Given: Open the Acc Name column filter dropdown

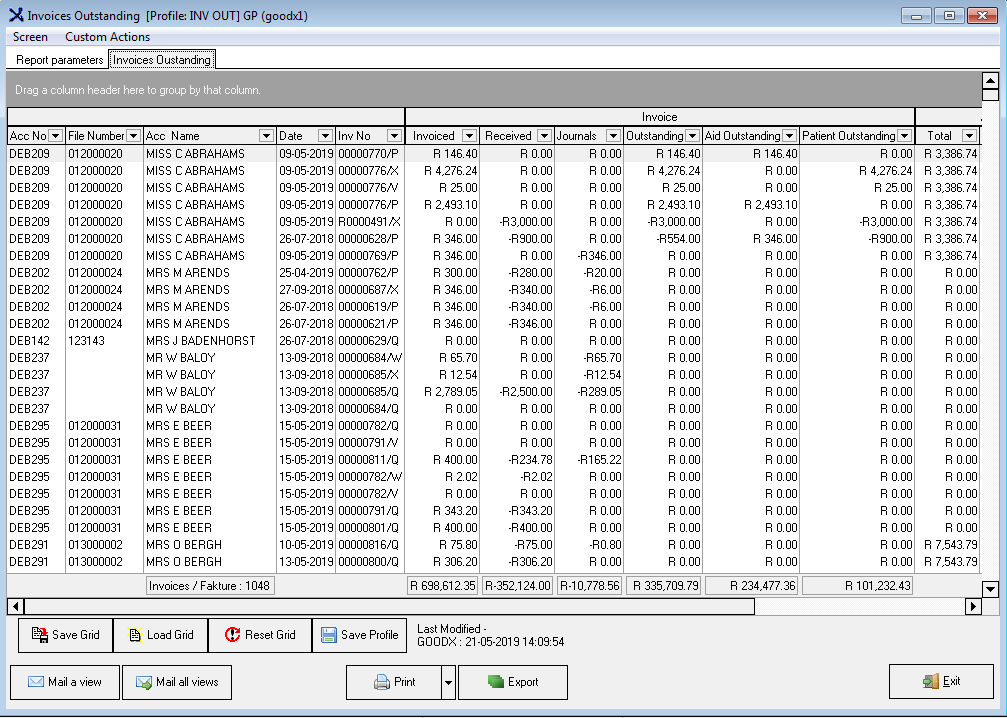Looking at the screenshot, I should pos(265,136).
